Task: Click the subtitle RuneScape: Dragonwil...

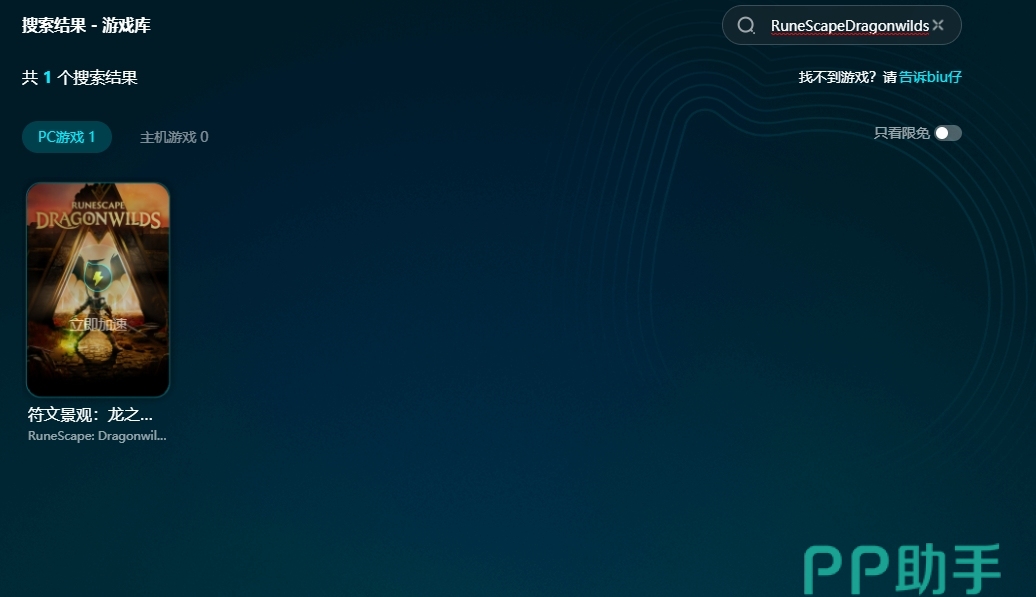Action: pyautogui.click(x=97, y=436)
